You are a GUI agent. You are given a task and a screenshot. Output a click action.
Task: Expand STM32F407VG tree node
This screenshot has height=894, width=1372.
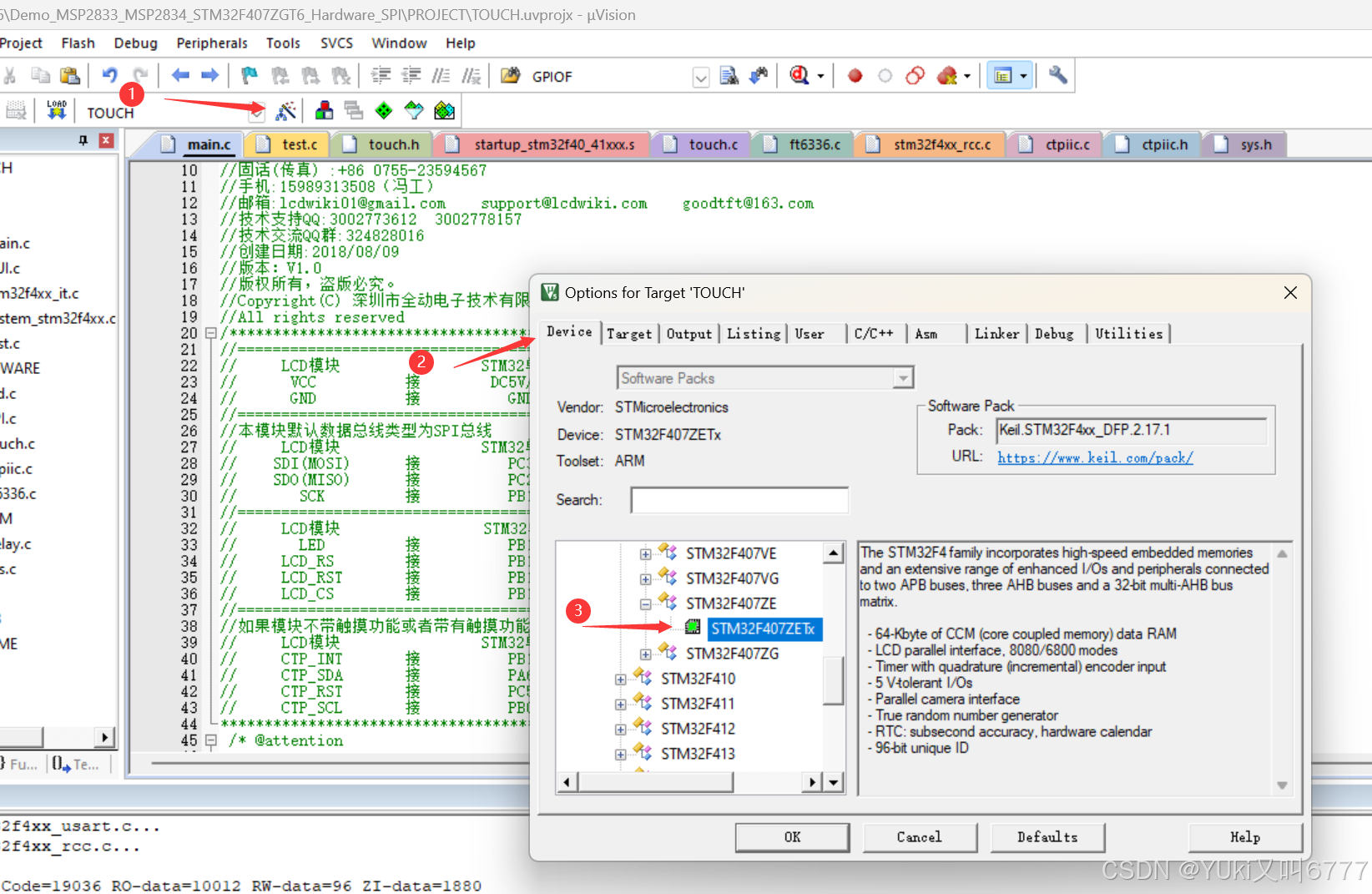[645, 579]
